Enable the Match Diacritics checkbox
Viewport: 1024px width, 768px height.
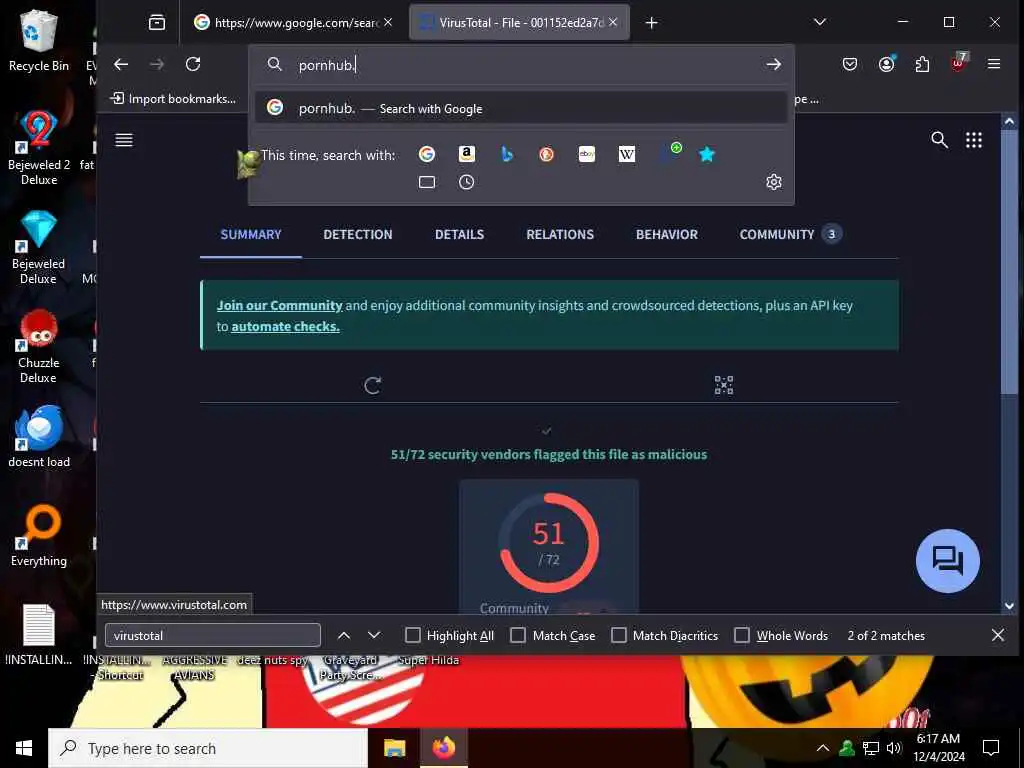(x=618, y=635)
